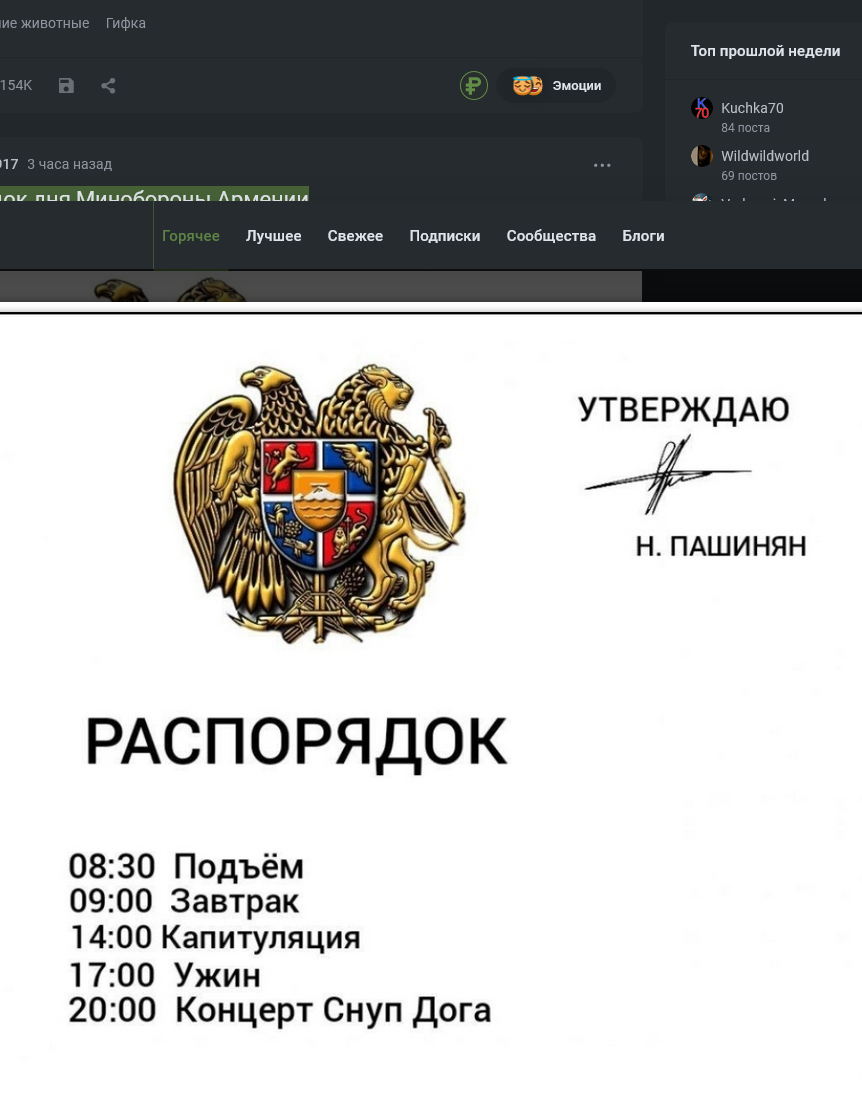Switch to the Свежее tab
This screenshot has height=1096, width=862.
pyautogui.click(x=355, y=236)
